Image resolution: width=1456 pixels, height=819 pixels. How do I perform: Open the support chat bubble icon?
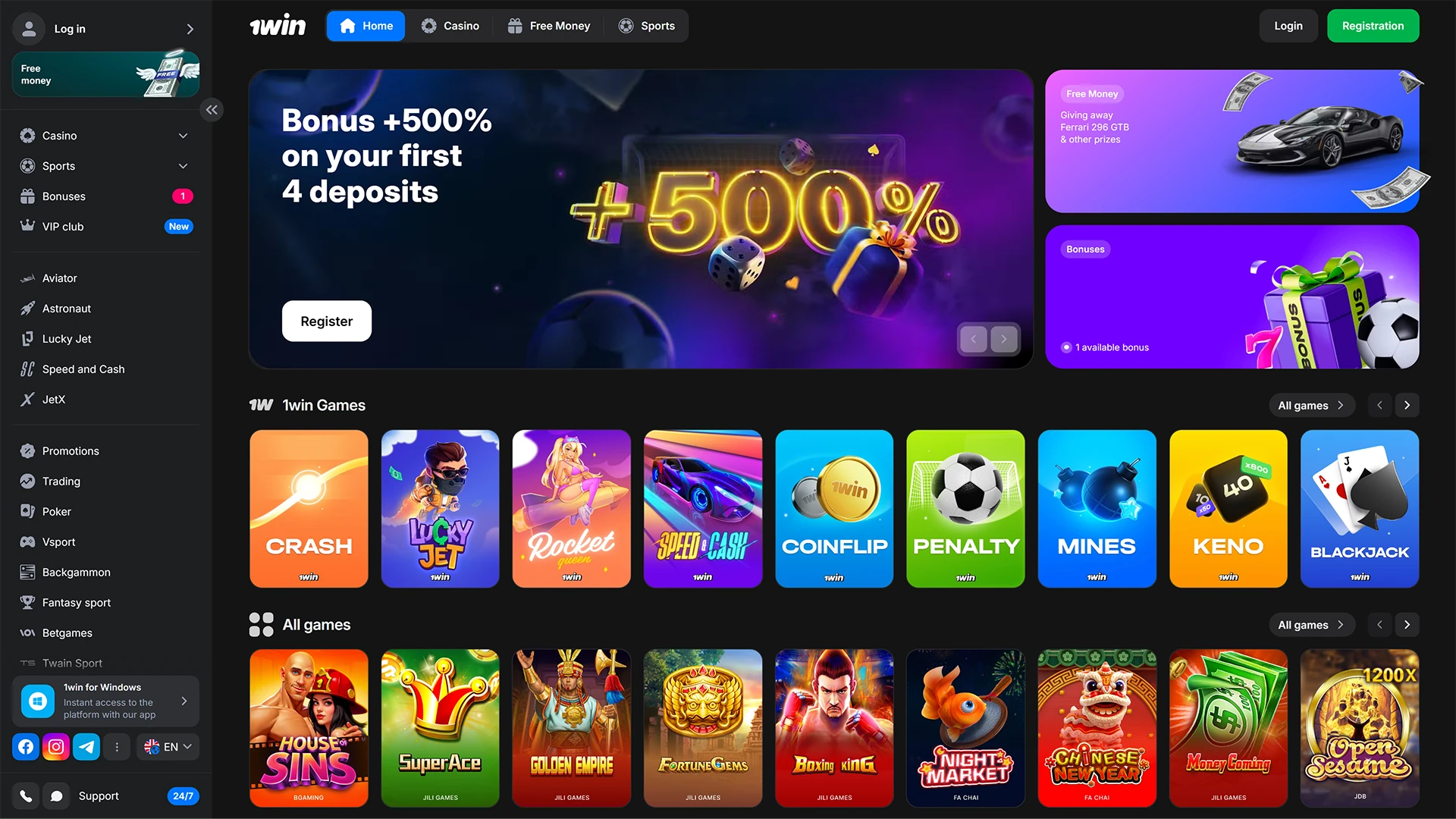(56, 796)
